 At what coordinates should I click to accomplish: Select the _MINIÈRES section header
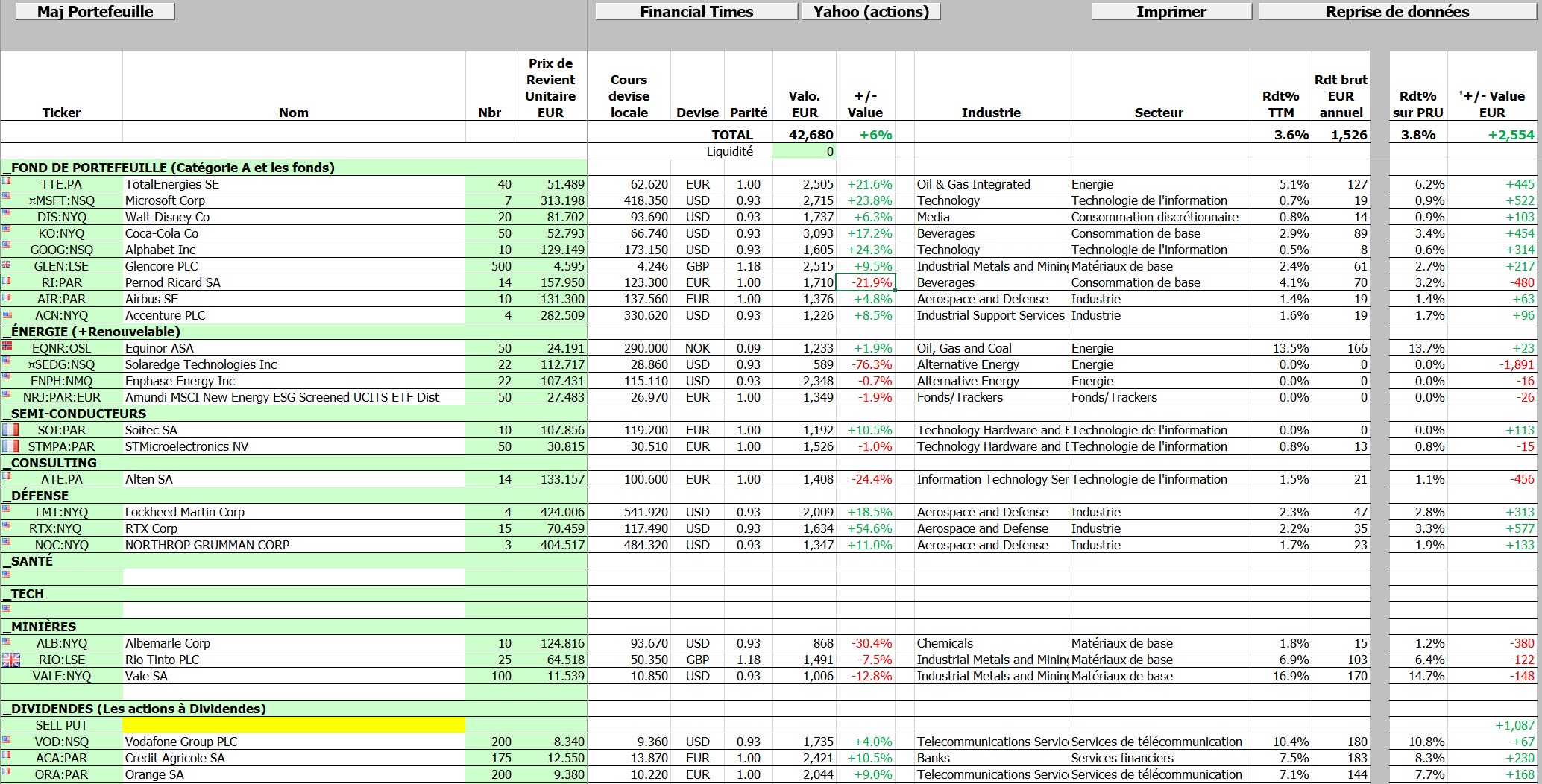[294, 627]
